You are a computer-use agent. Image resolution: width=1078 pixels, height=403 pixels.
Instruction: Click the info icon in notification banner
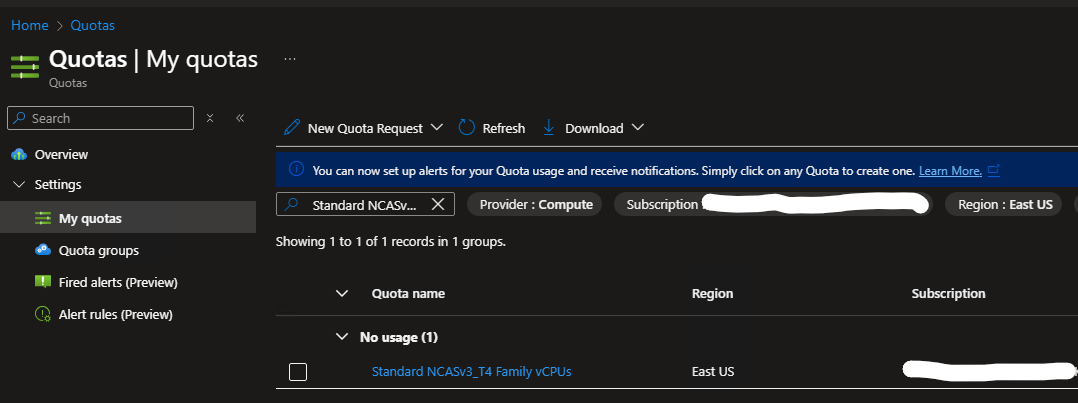point(296,169)
